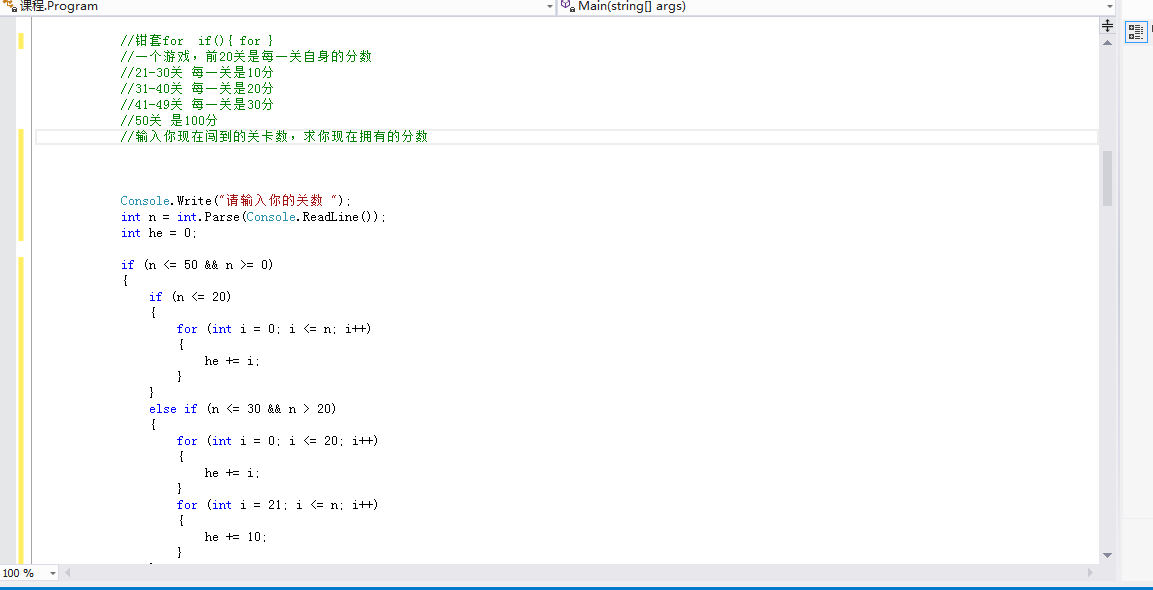Click the horizontal scrollbar right arrow
Screen dimensions: 1153x590
pos(1090,572)
